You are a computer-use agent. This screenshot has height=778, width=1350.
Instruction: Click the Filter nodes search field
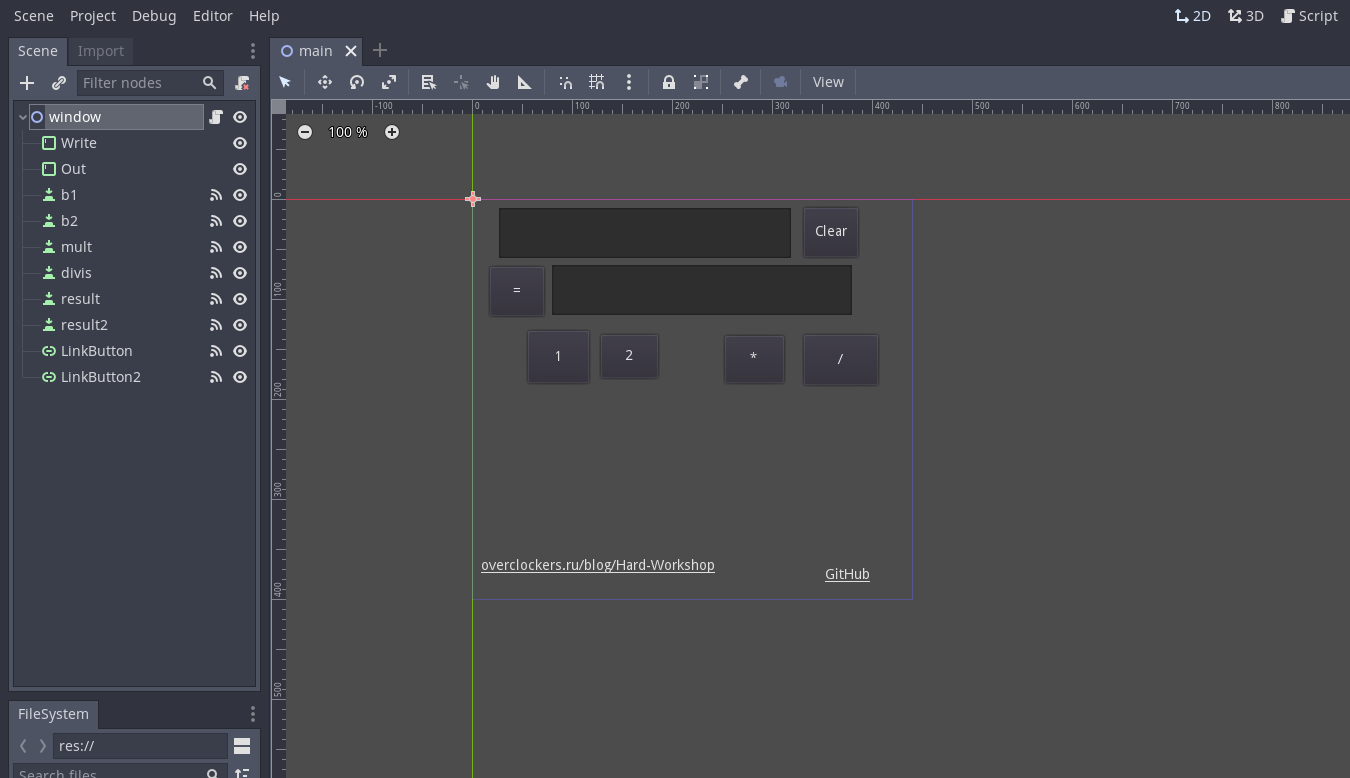pos(138,83)
